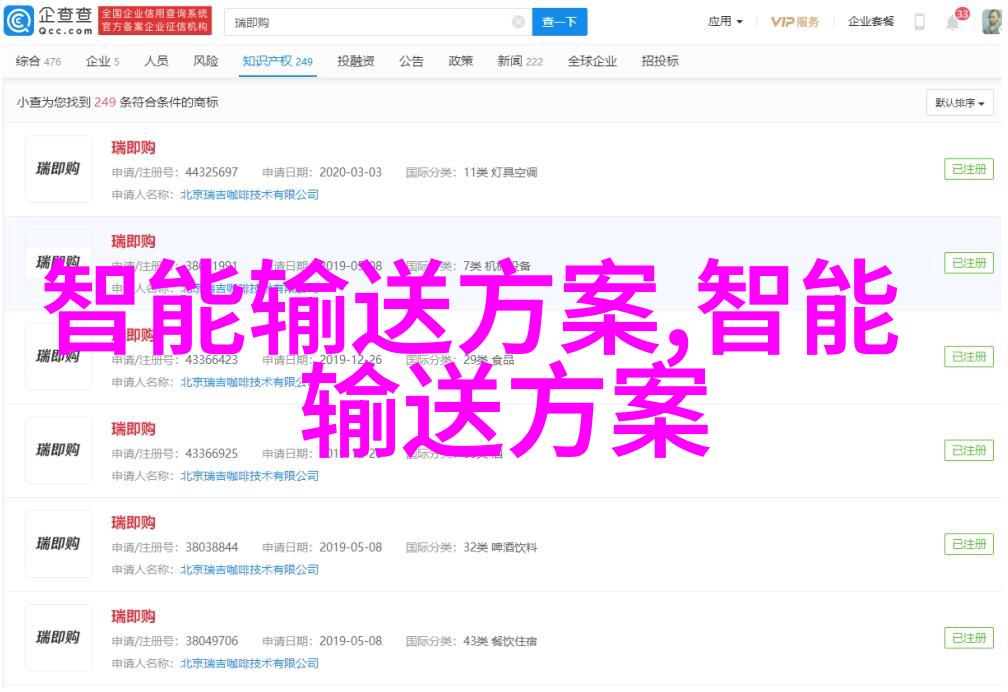
Task: Click the 查一下 search button
Action: 559,23
